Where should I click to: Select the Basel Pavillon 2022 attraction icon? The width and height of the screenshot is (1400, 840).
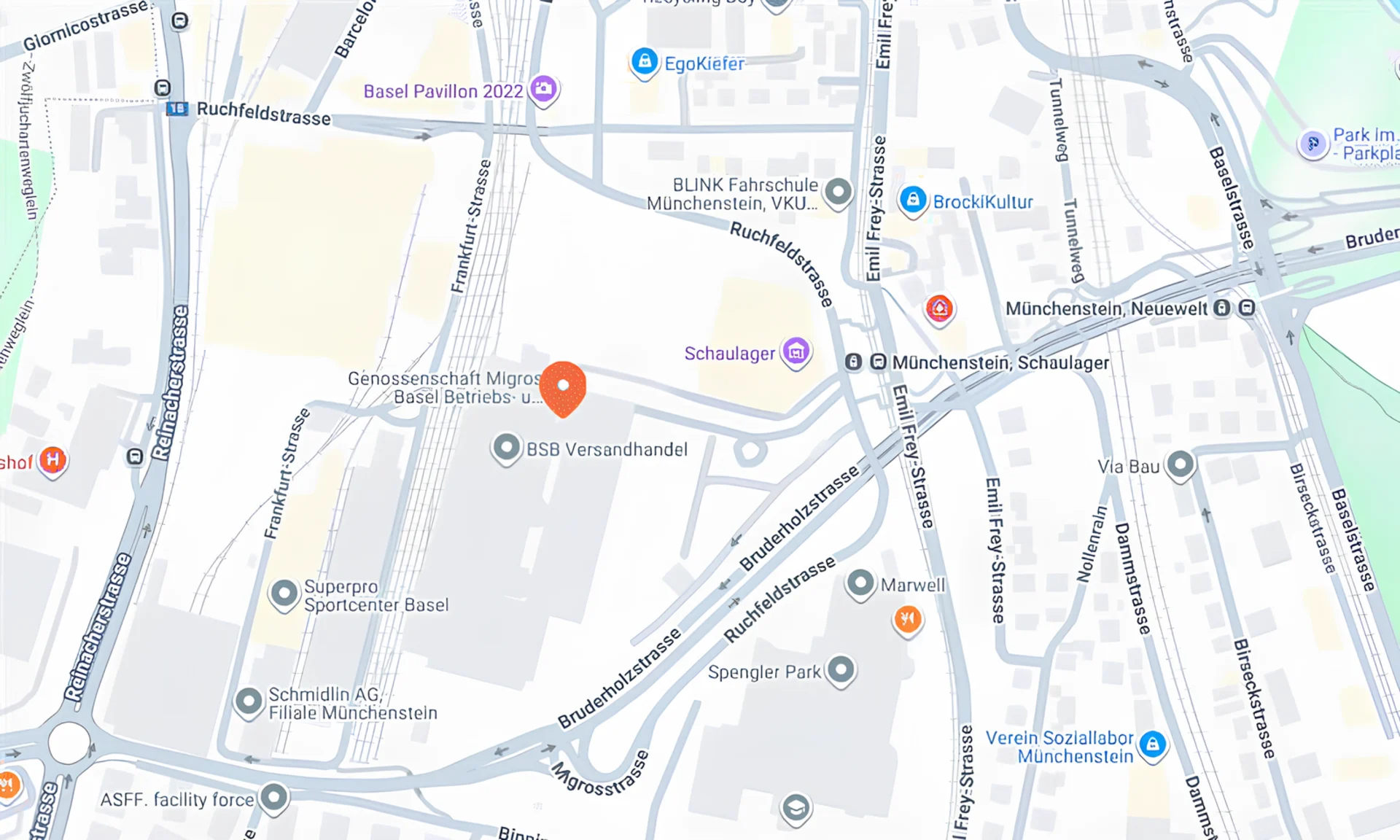coord(543,90)
